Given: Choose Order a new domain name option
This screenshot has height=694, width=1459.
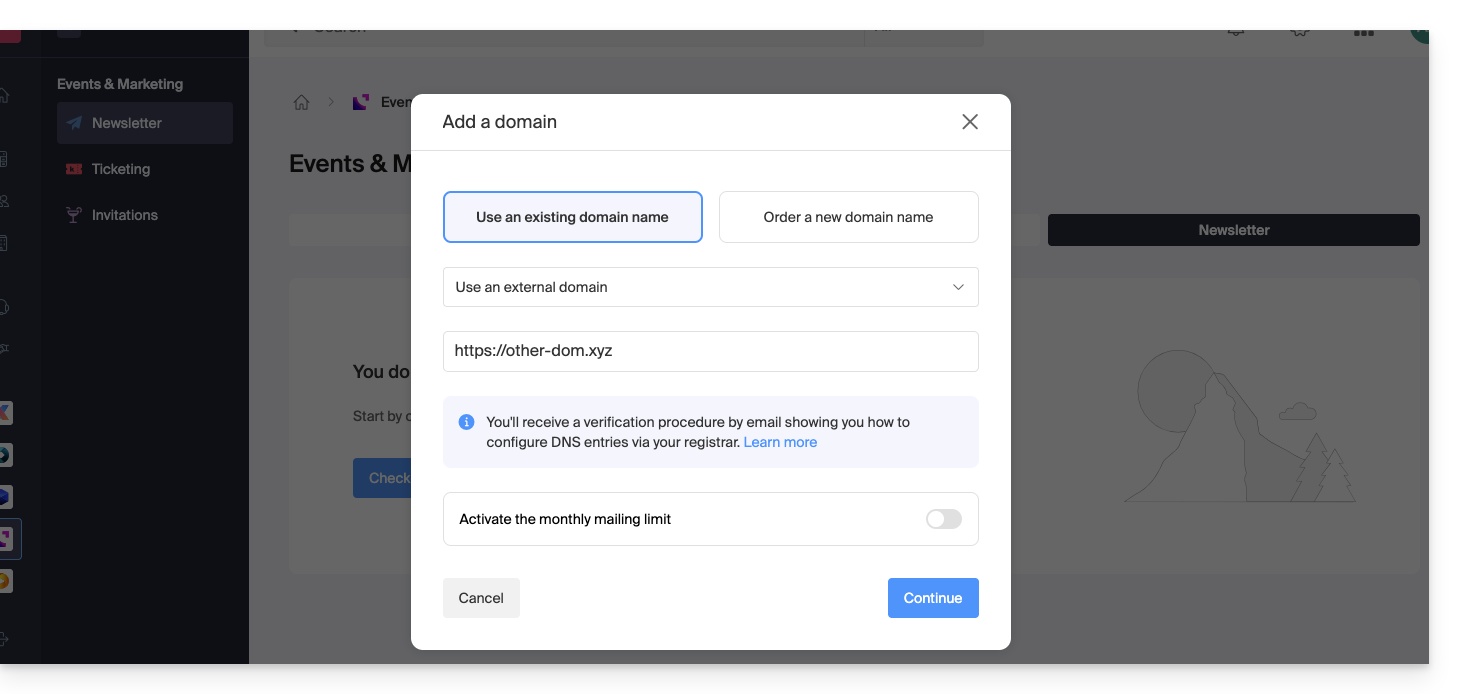Looking at the screenshot, I should (848, 217).
